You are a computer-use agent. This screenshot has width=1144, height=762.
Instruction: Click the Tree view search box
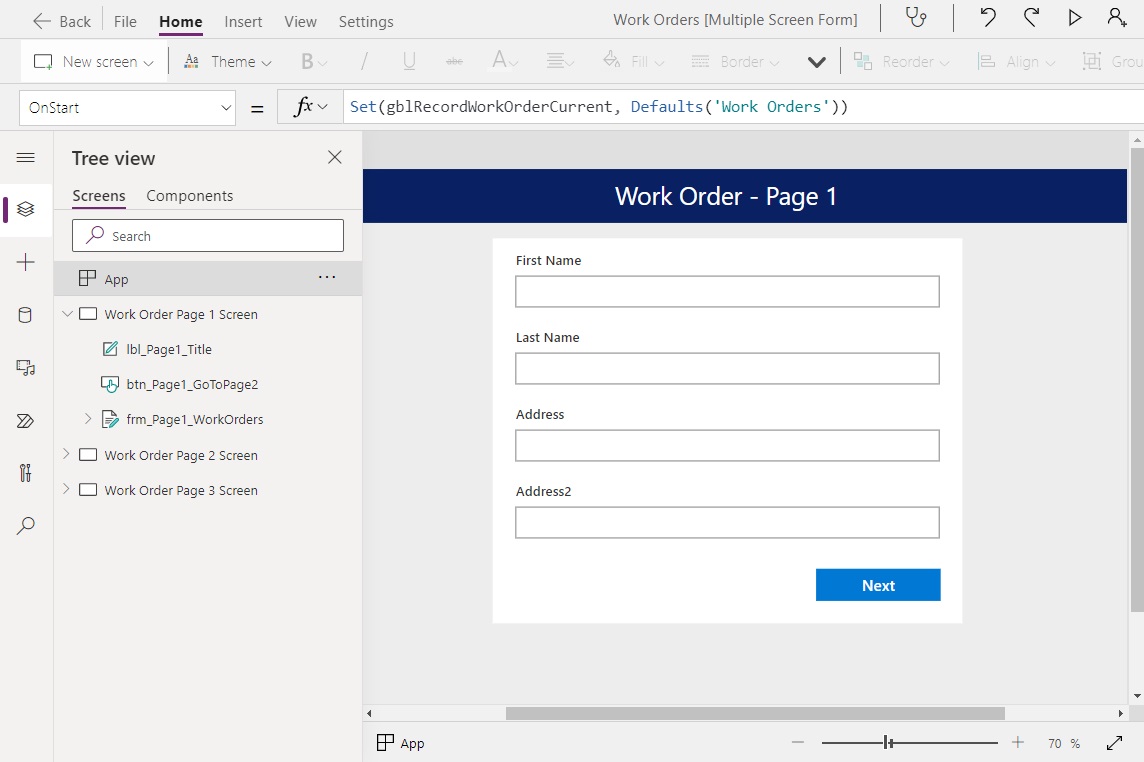(x=207, y=235)
